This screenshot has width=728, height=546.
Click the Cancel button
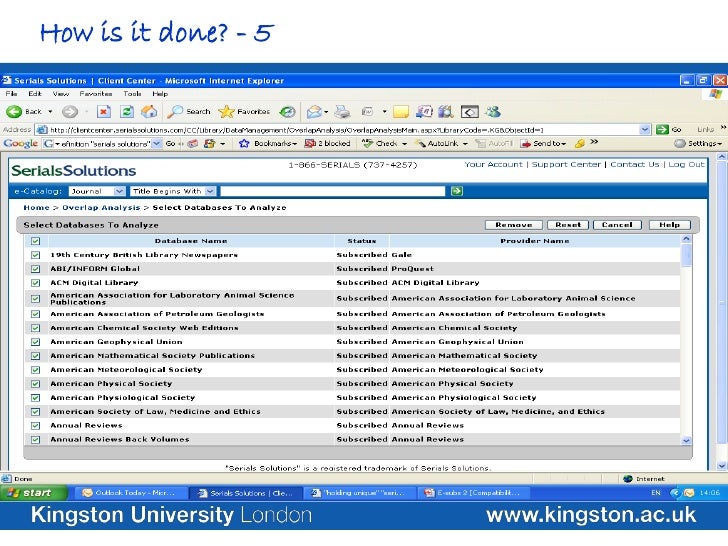point(617,225)
